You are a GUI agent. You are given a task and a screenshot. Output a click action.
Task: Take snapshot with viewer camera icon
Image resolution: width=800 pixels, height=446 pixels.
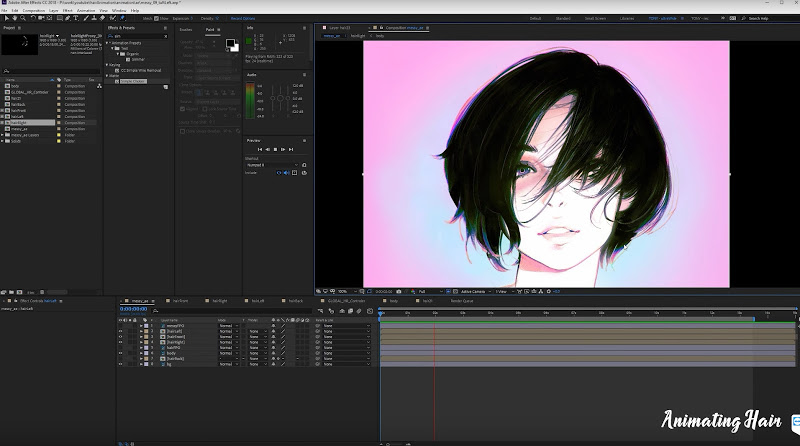pos(399,291)
